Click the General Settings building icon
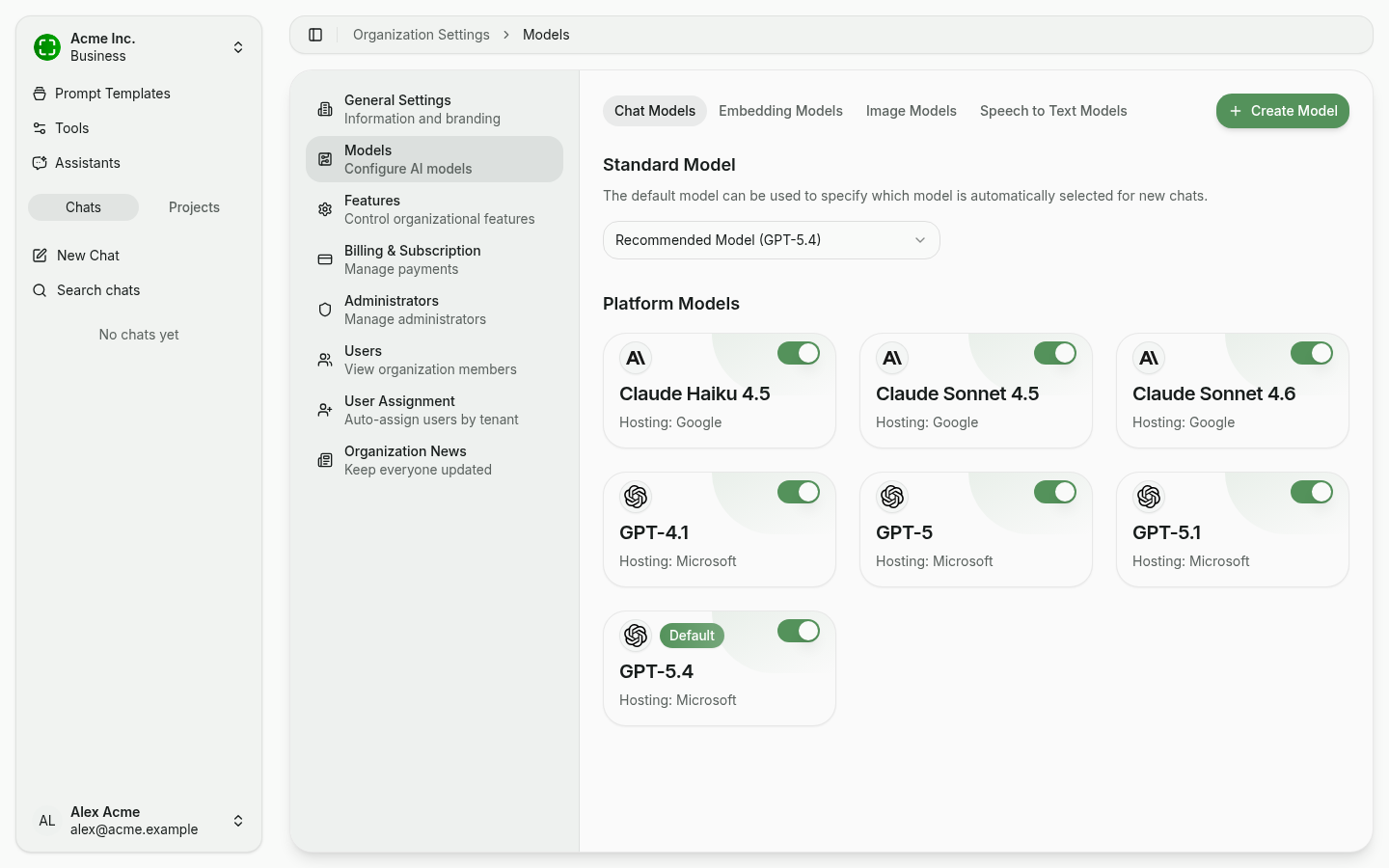The image size is (1389, 868). coord(325,109)
